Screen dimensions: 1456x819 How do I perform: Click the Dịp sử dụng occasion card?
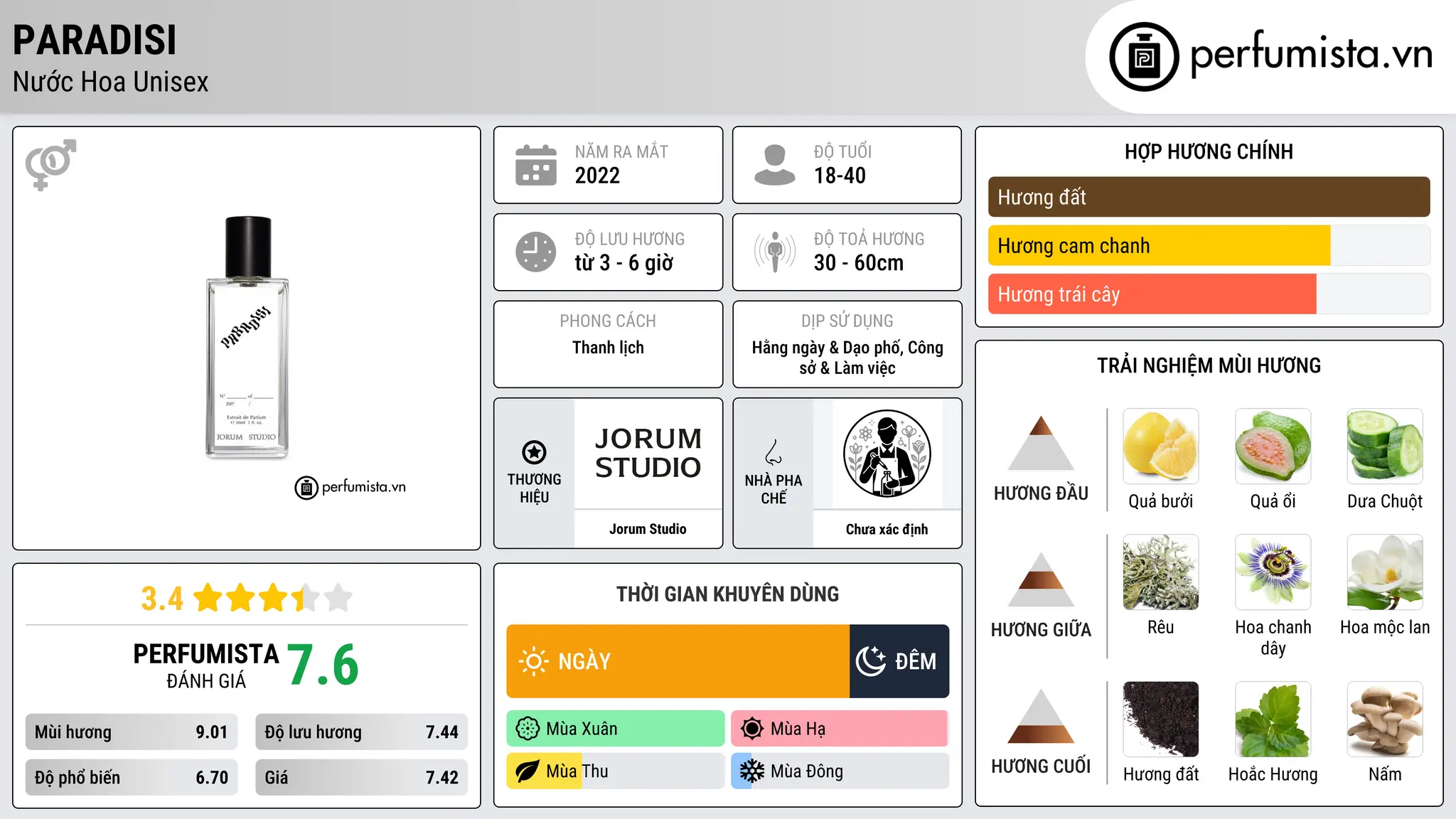847,344
